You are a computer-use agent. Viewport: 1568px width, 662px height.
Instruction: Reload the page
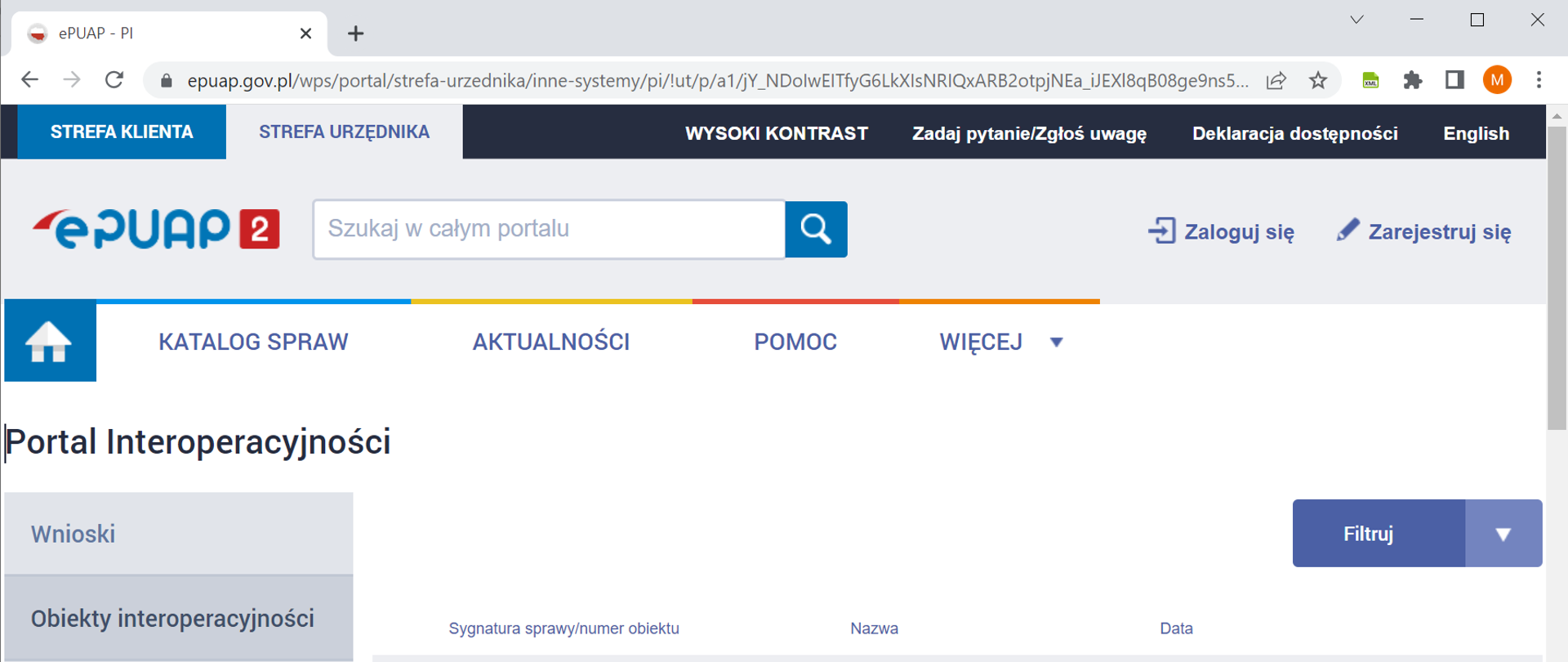[x=114, y=80]
